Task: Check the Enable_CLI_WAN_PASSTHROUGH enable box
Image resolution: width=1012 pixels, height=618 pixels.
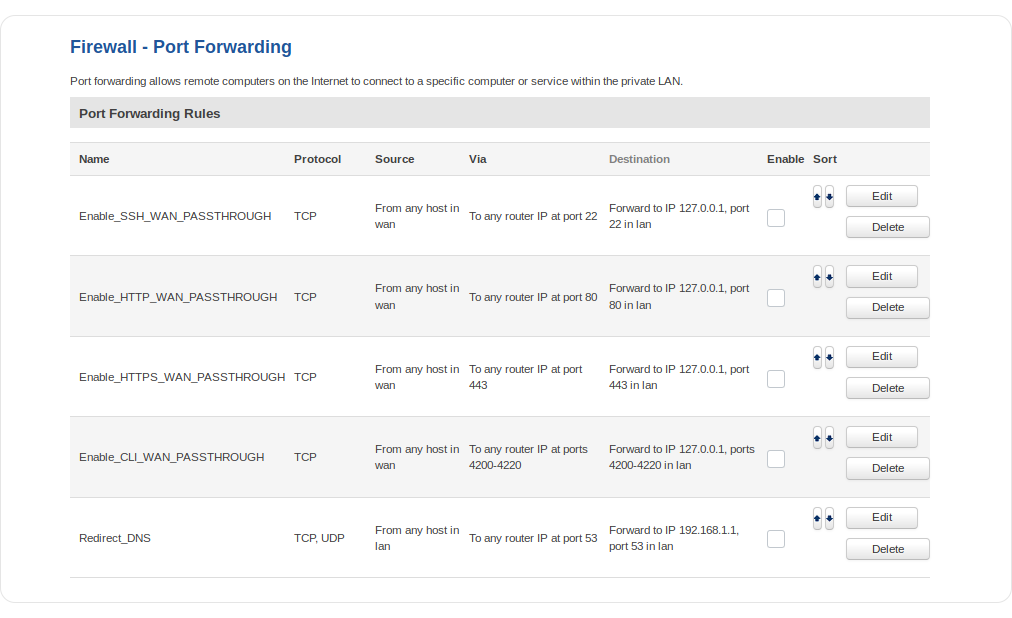Action: 776,459
